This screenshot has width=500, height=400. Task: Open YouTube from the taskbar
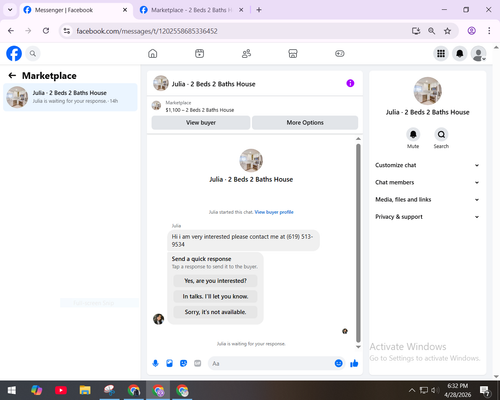61,390
